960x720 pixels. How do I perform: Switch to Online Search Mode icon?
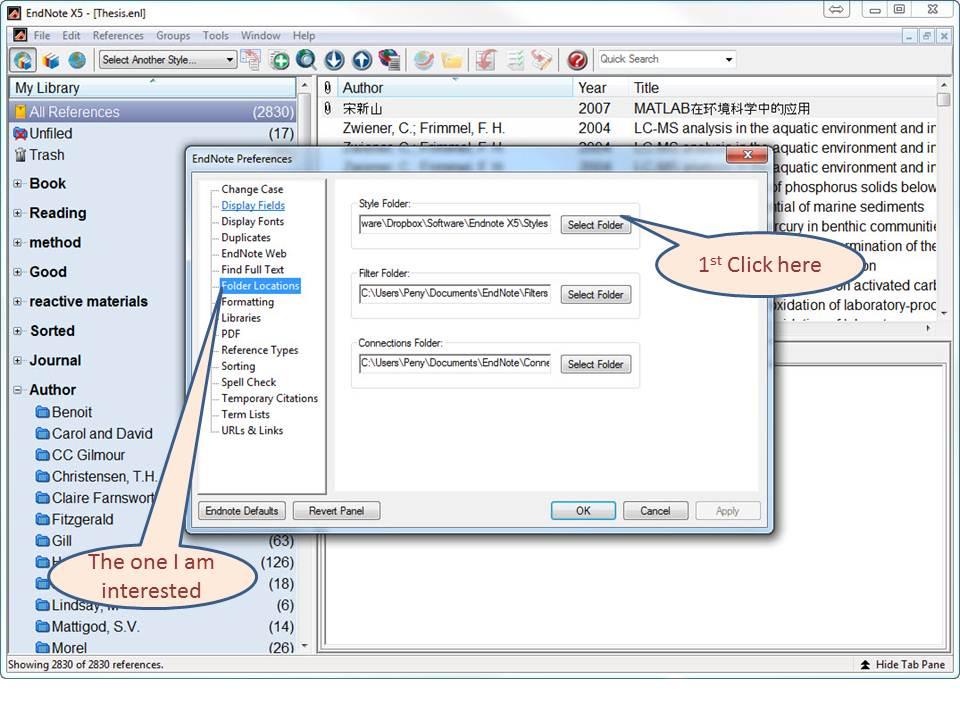[x=51, y=60]
